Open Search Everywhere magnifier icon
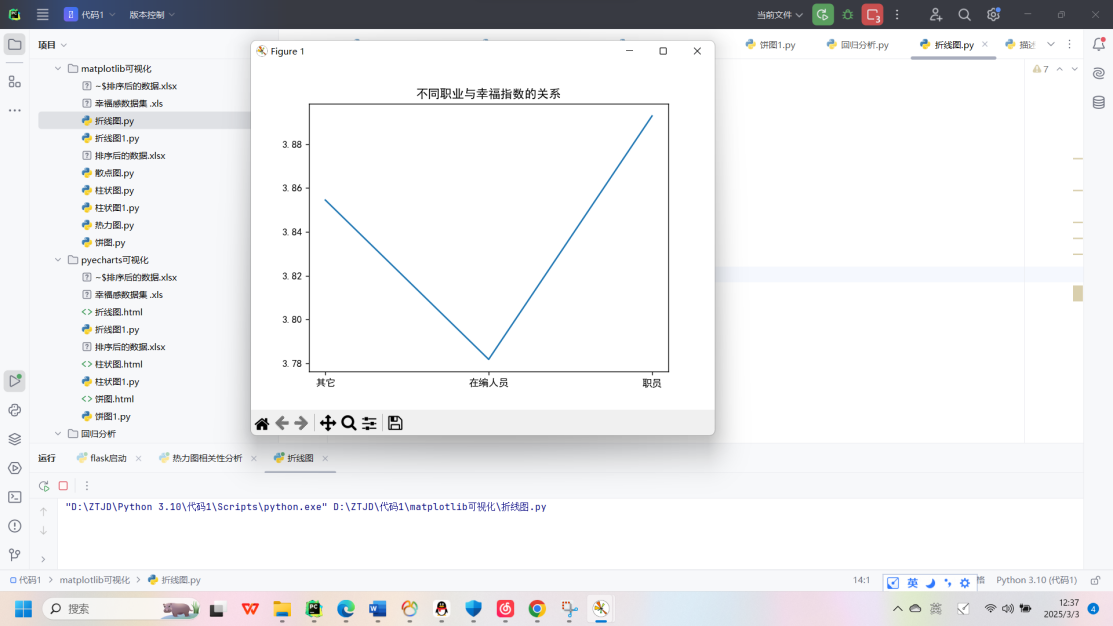Viewport: 1113px width, 626px height. coord(964,14)
